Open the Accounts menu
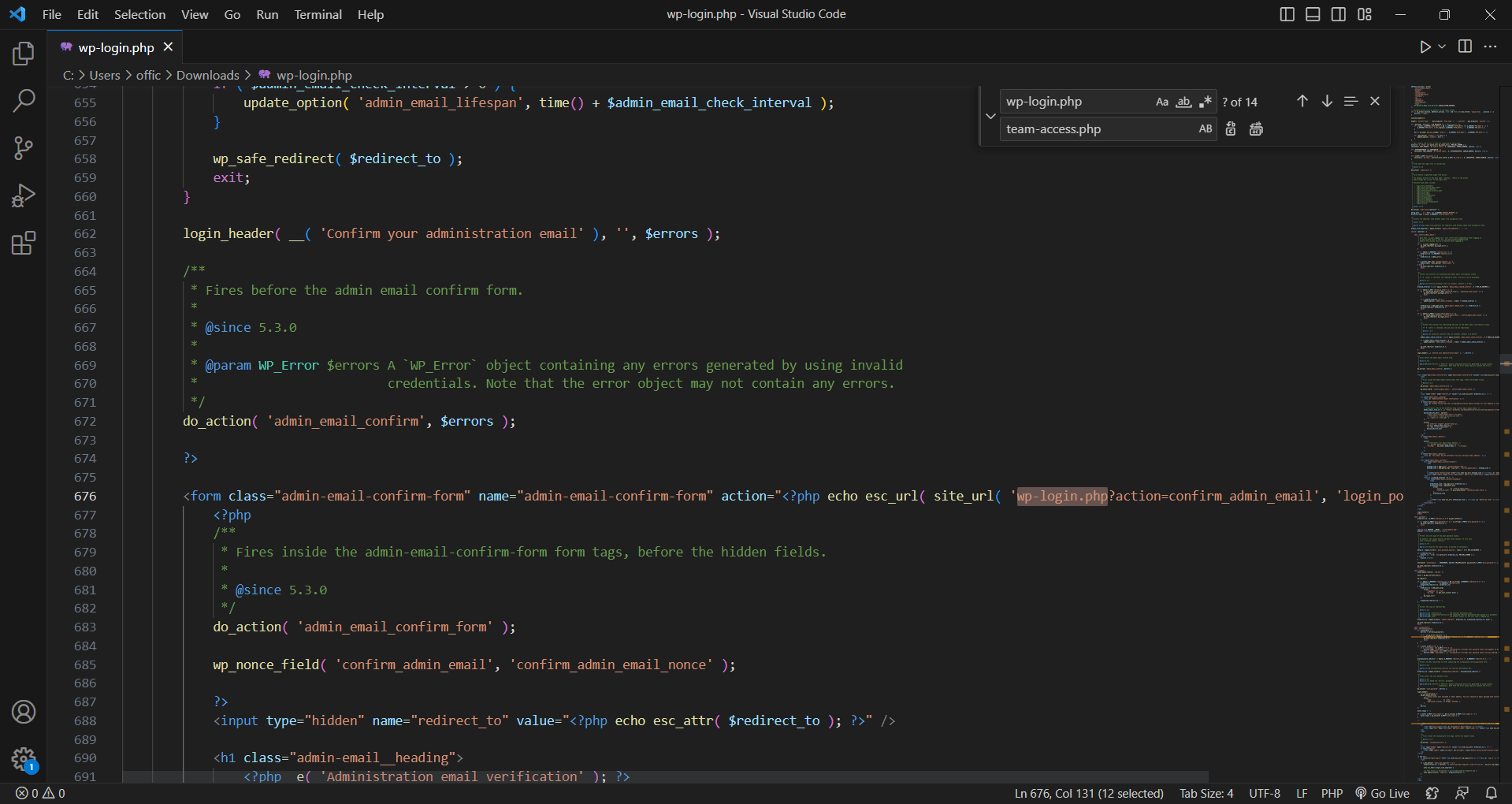The image size is (1512, 804). click(24, 712)
